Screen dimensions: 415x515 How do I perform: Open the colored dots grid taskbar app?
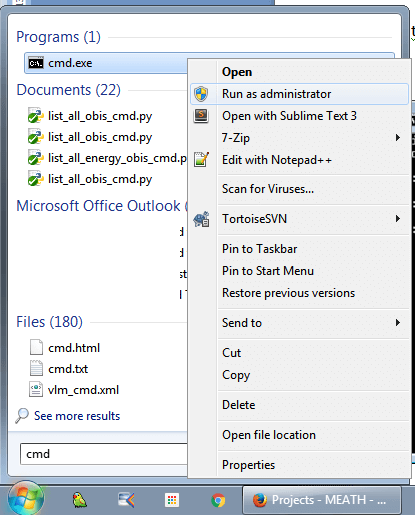click(x=172, y=500)
